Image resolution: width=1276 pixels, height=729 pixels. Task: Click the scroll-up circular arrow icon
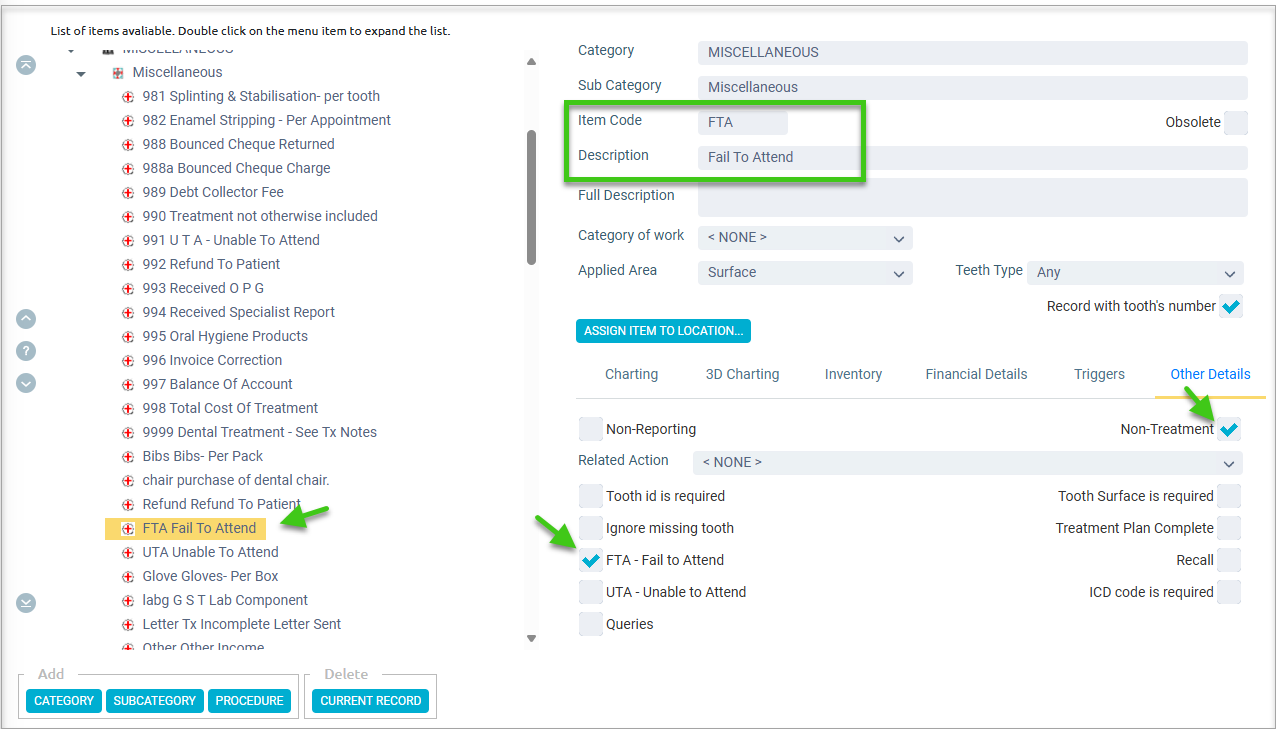coord(26,319)
